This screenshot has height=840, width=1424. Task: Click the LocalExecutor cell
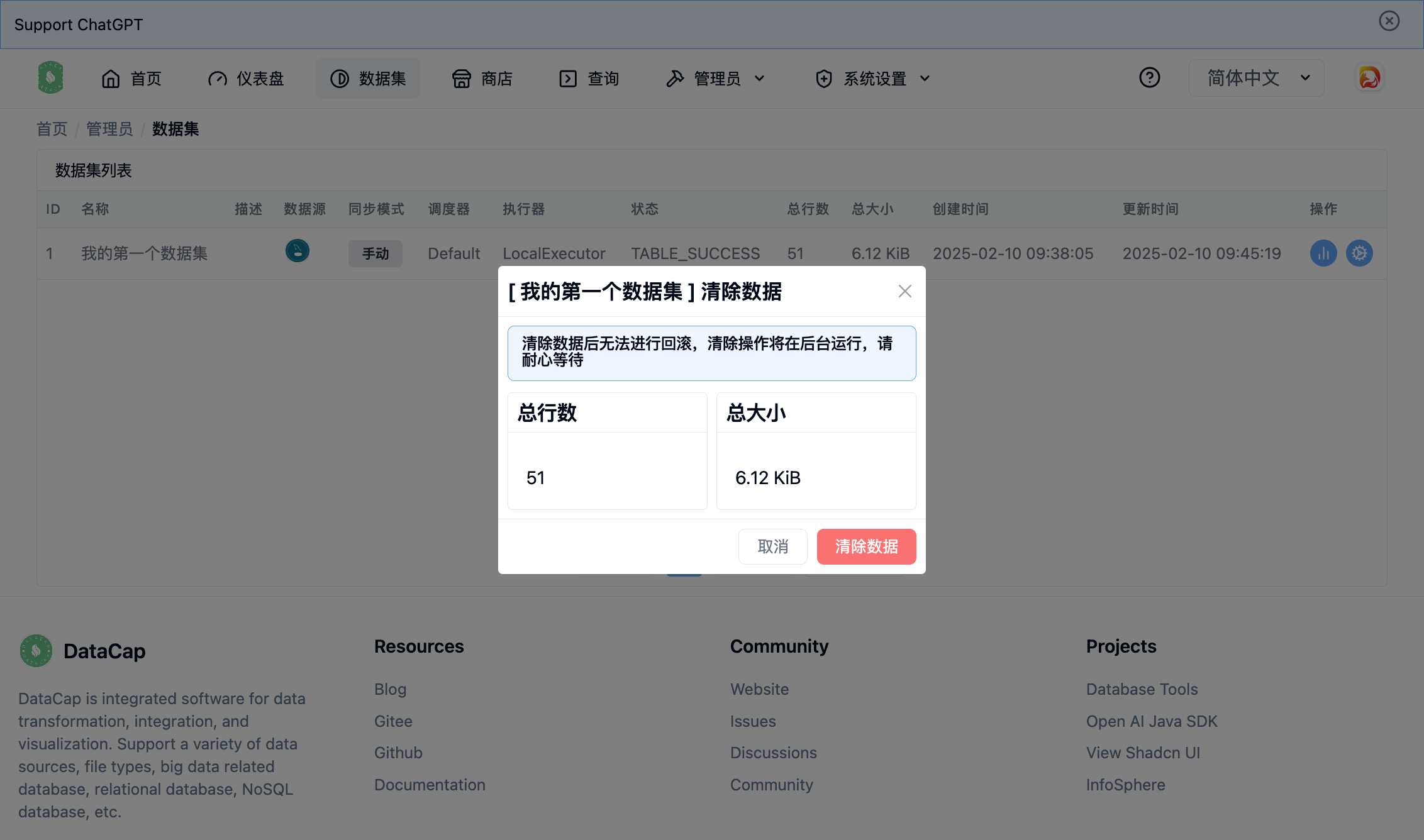[x=553, y=253]
